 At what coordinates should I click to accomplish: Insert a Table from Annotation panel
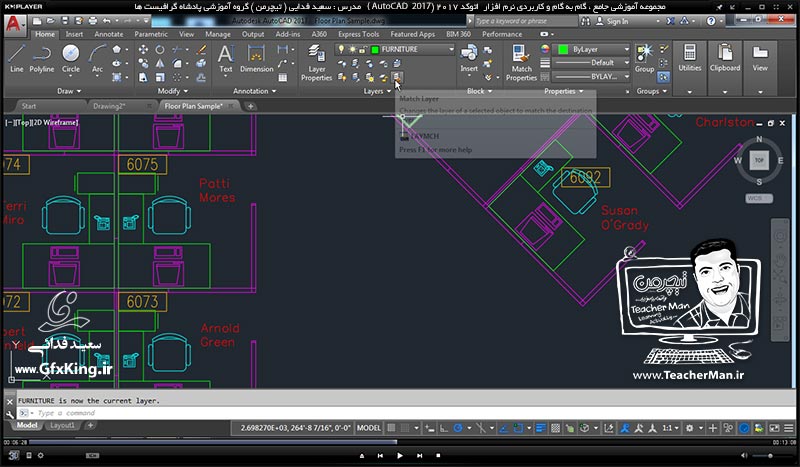click(283, 78)
